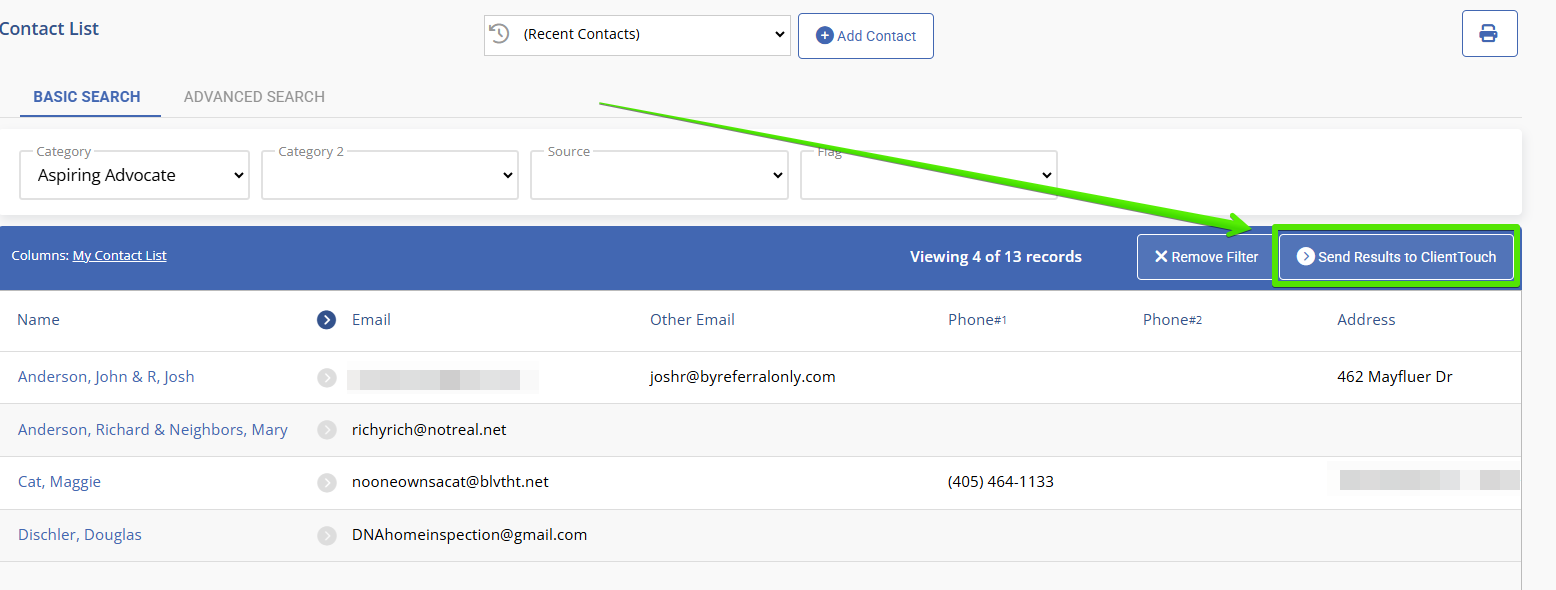Open the My Contact List columns link
The width and height of the screenshot is (1556, 590).
pyautogui.click(x=120, y=256)
